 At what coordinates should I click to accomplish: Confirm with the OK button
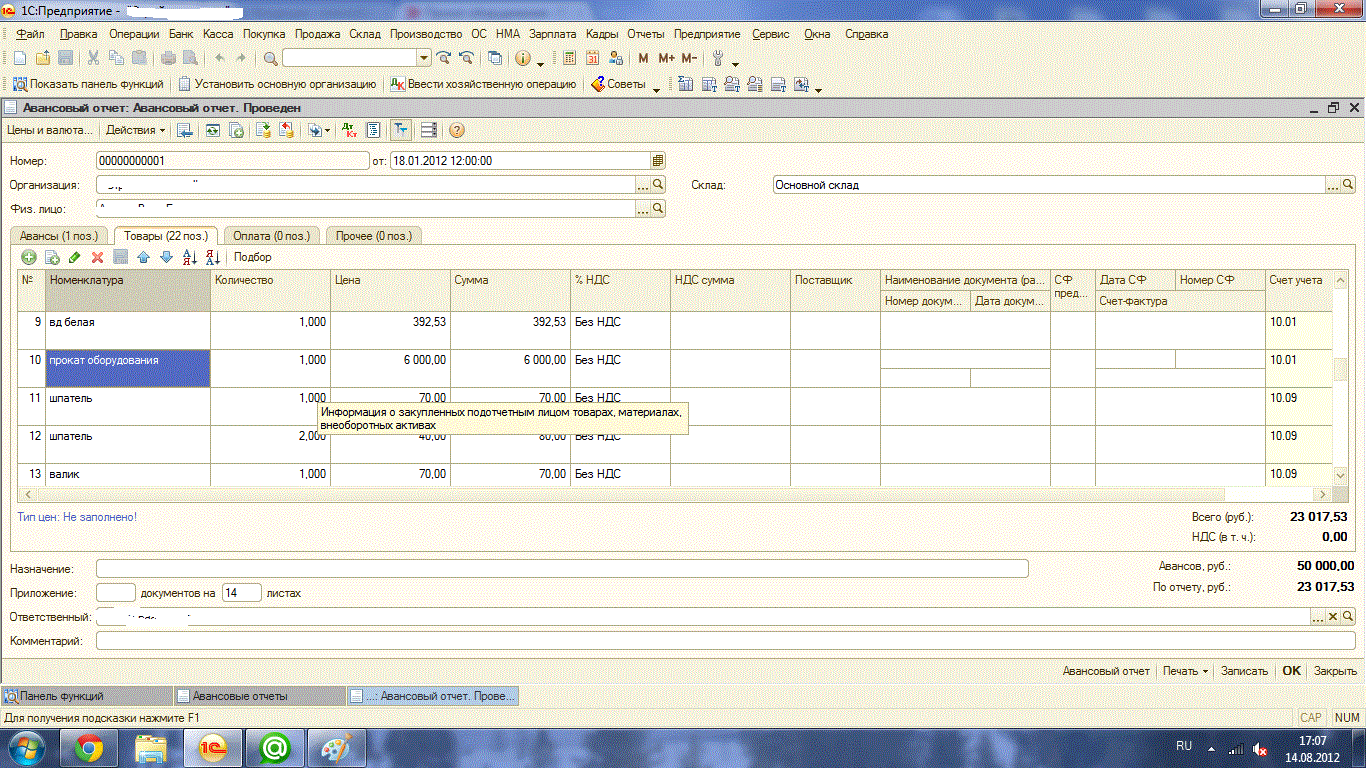(x=1292, y=671)
